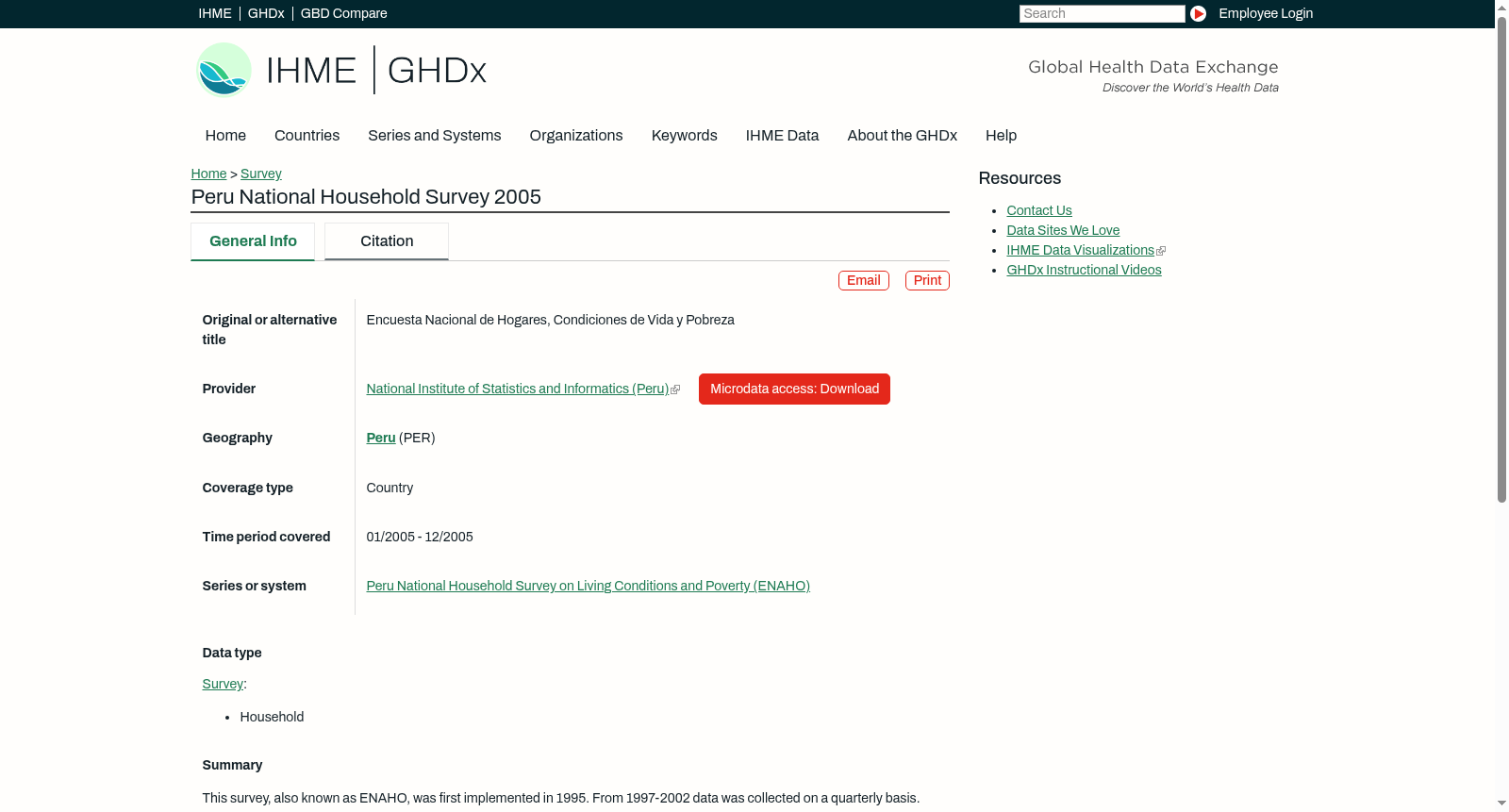The height and width of the screenshot is (812, 1509).
Task: Go to IHME in top bar
Action: pyautogui.click(x=215, y=13)
